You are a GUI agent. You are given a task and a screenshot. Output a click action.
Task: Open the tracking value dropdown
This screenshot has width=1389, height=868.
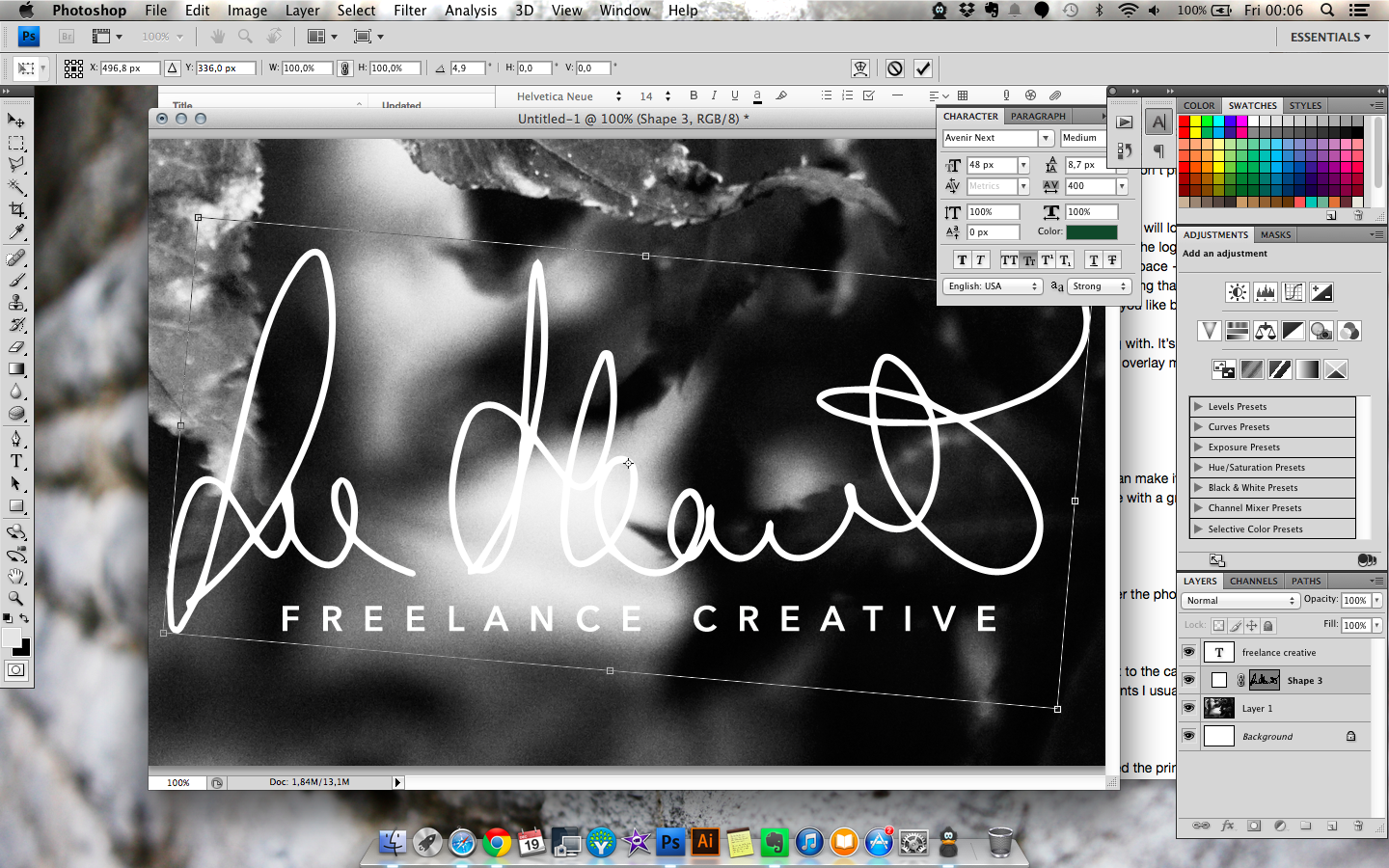[1122, 186]
